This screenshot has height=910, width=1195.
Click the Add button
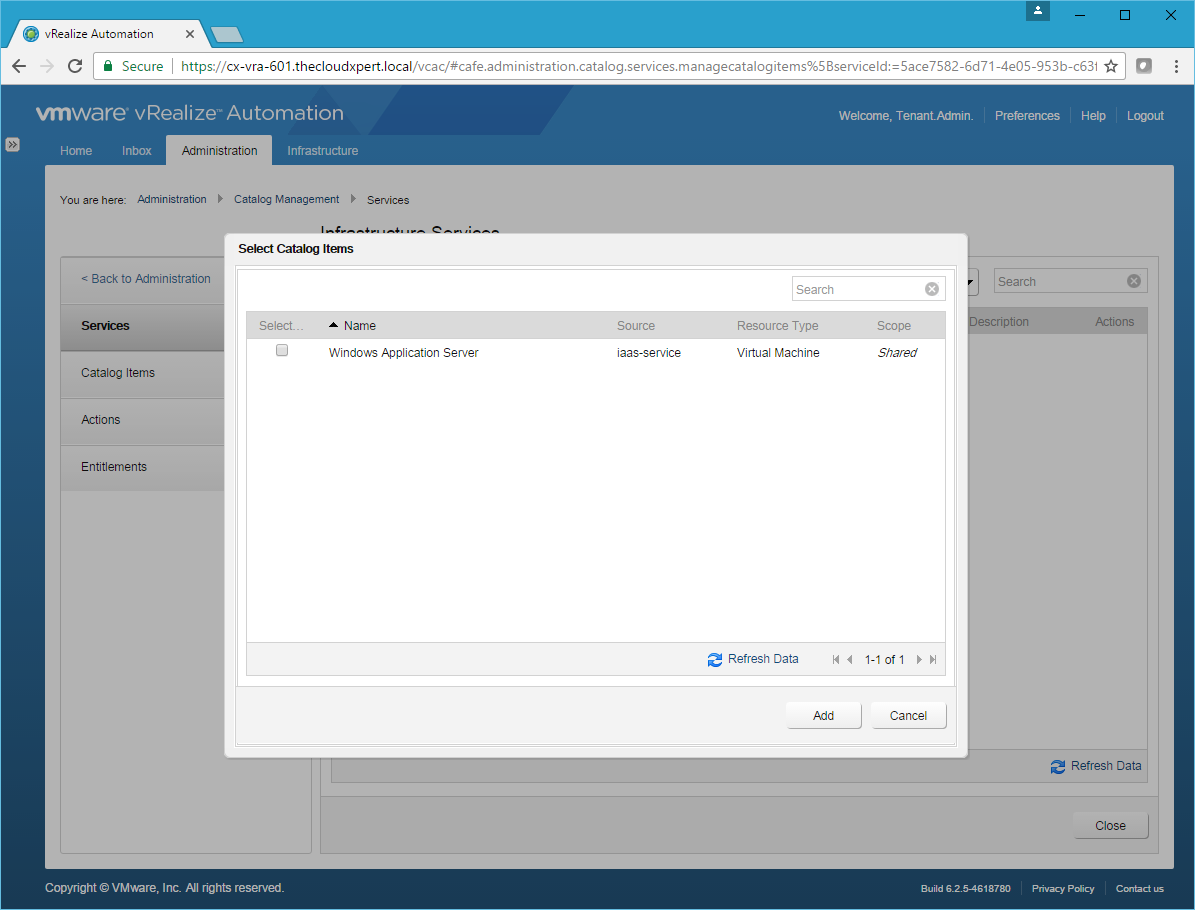pos(823,716)
